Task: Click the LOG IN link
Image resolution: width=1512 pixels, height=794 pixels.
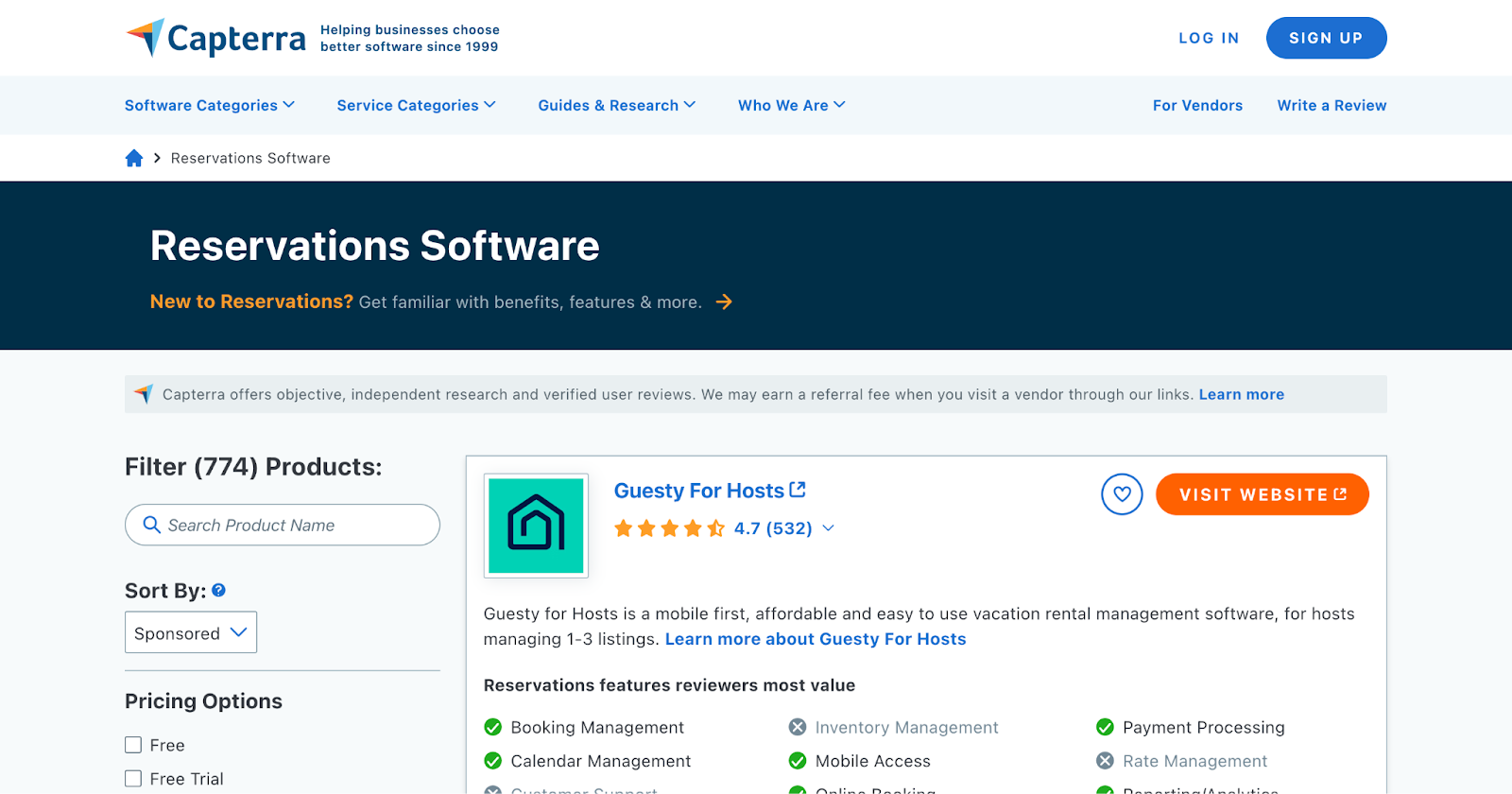Action: click(1209, 38)
